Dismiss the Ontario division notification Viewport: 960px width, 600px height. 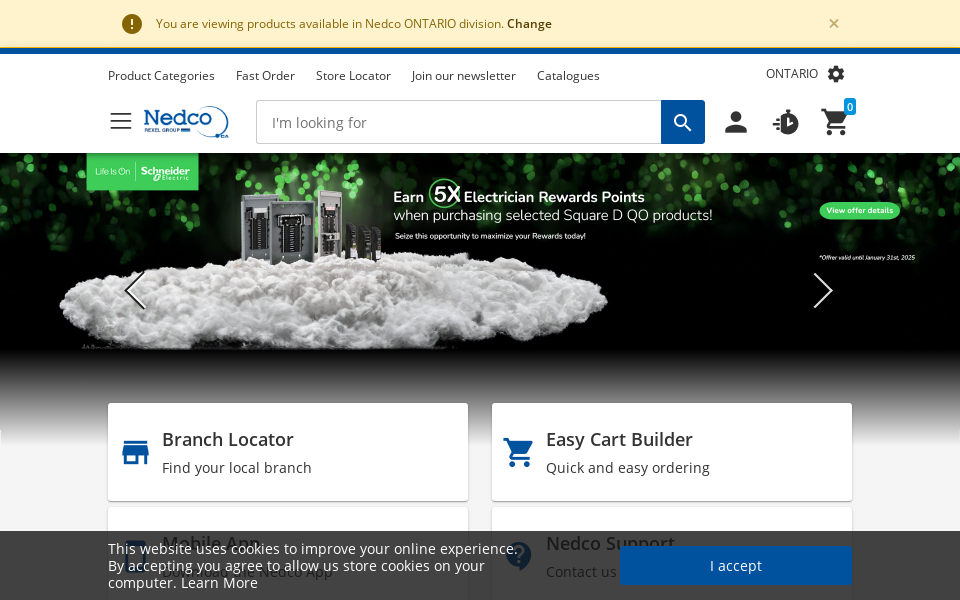tap(833, 23)
